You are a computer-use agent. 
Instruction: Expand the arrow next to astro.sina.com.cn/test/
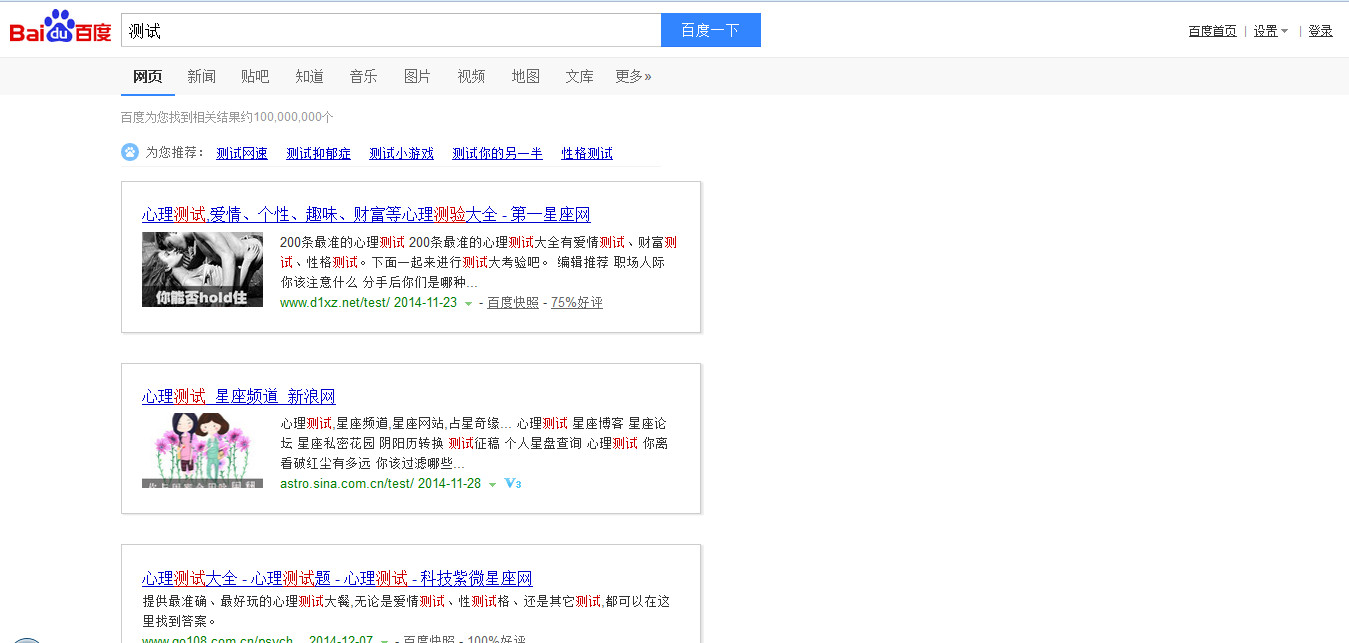coord(492,485)
